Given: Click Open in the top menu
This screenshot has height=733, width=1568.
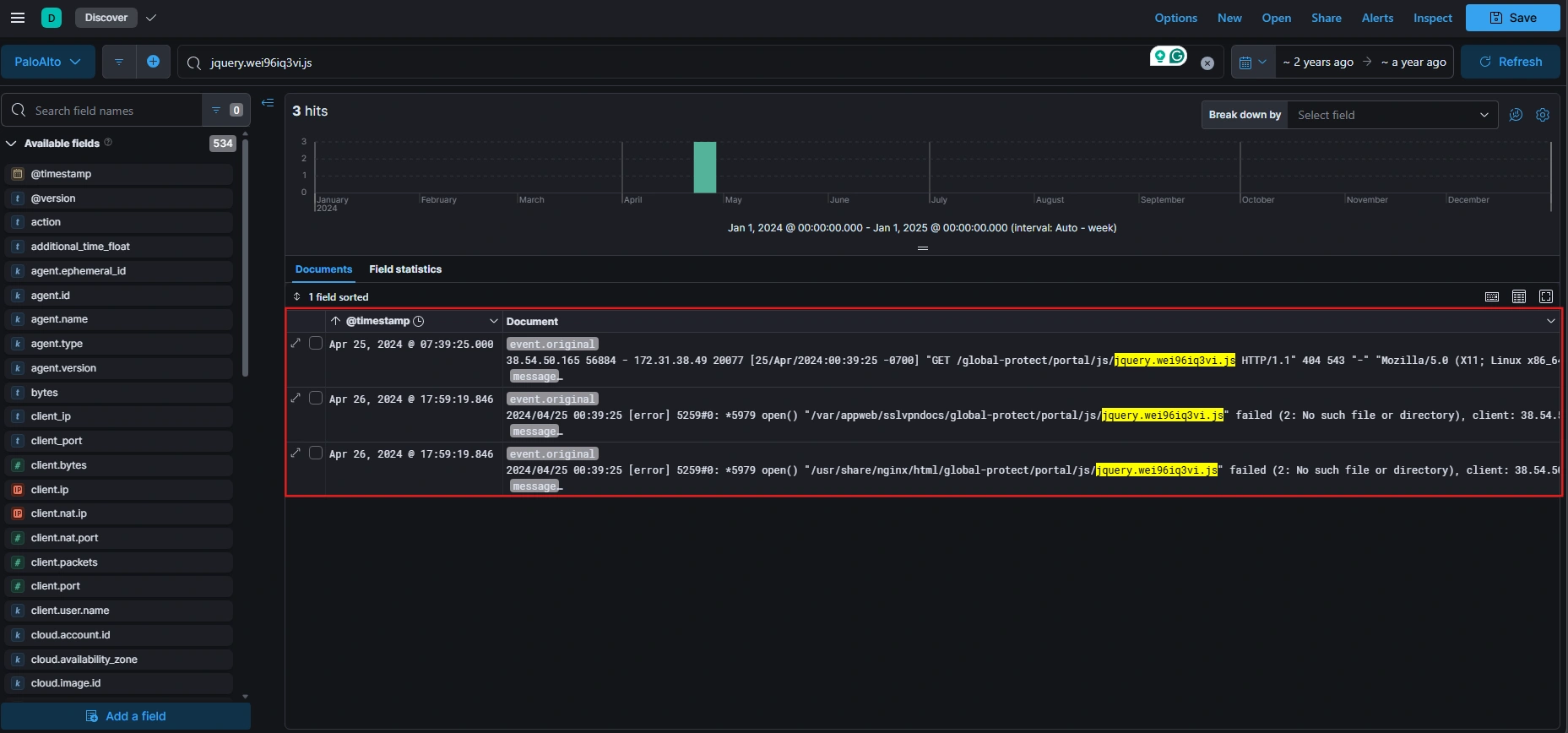Looking at the screenshot, I should point(1276,18).
